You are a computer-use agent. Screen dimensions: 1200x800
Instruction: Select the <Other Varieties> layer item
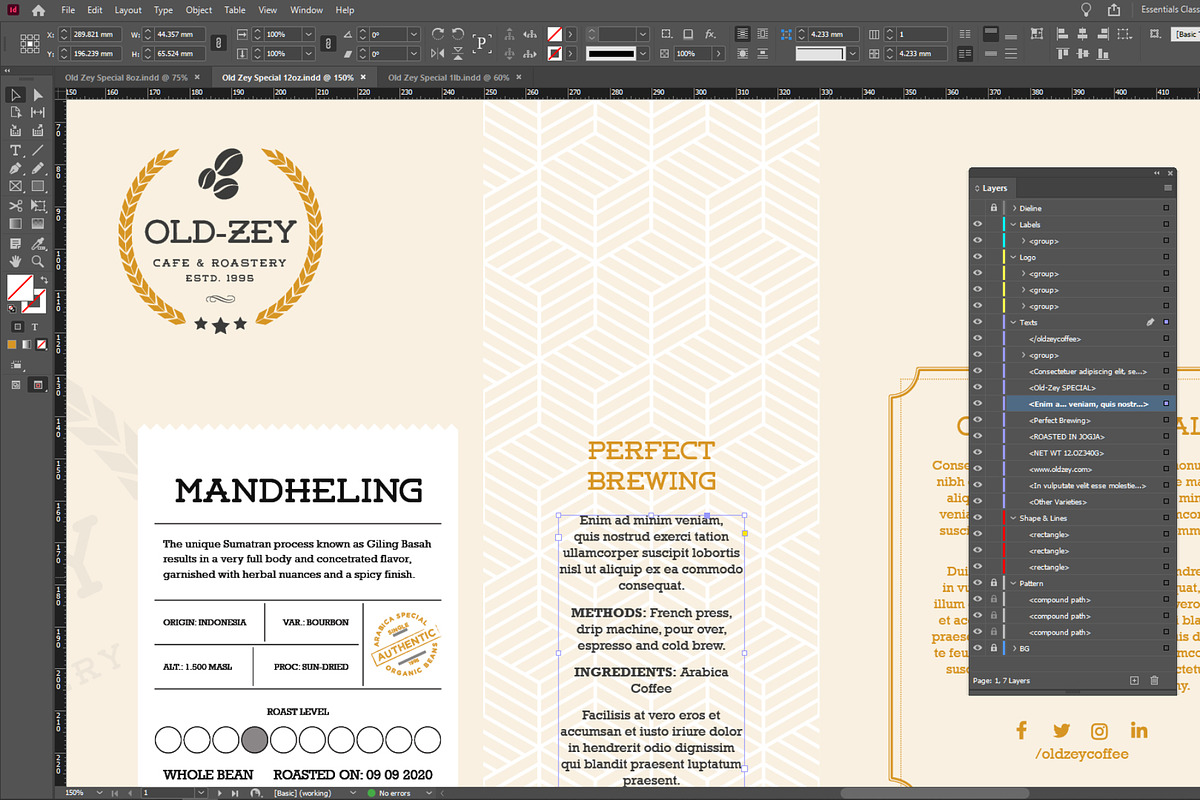(1060, 502)
